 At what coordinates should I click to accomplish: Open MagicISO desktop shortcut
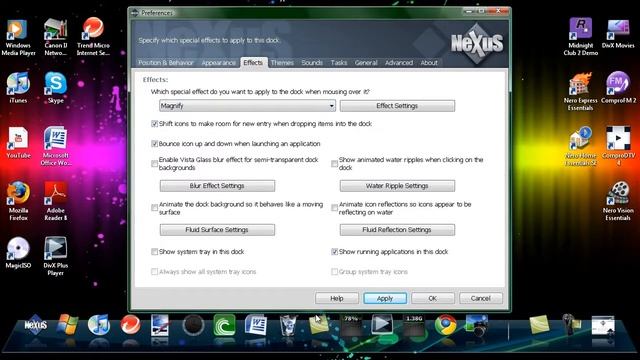click(x=18, y=253)
